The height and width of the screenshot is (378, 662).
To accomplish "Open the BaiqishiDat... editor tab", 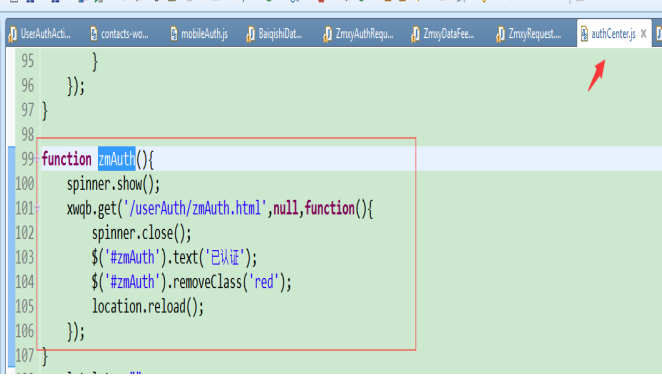I will pos(274,34).
